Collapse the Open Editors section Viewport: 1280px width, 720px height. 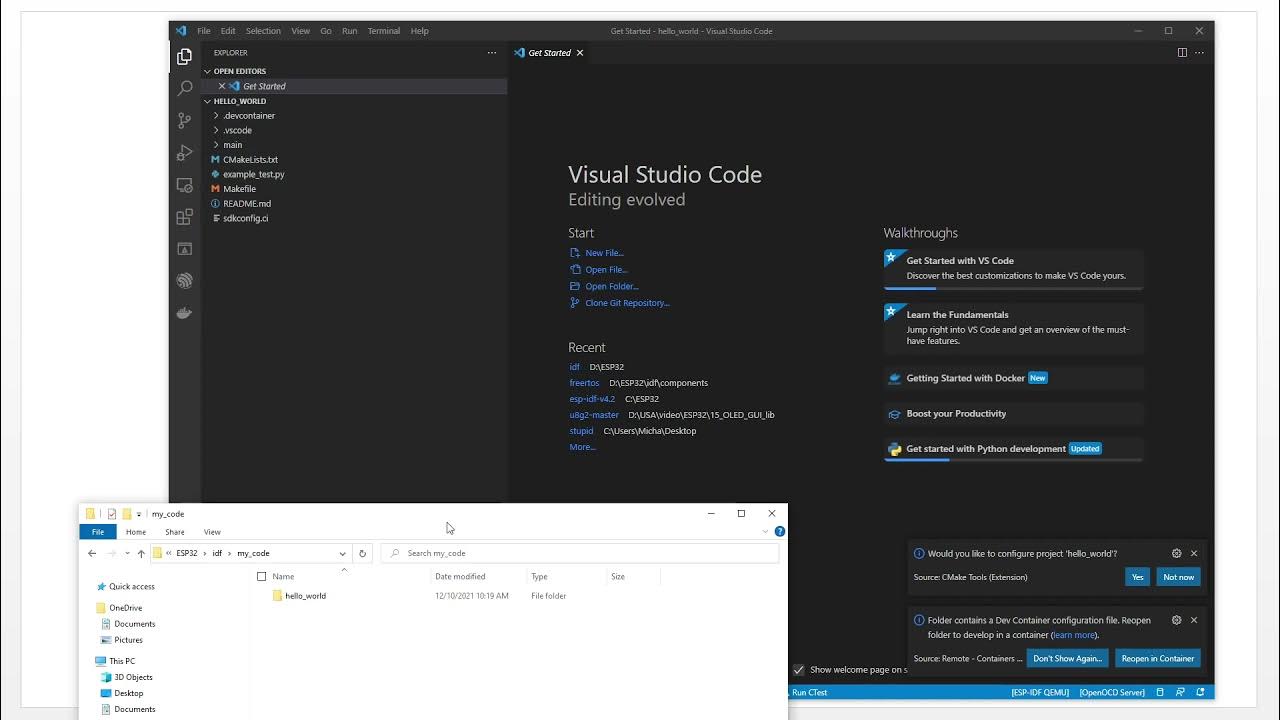pos(208,72)
